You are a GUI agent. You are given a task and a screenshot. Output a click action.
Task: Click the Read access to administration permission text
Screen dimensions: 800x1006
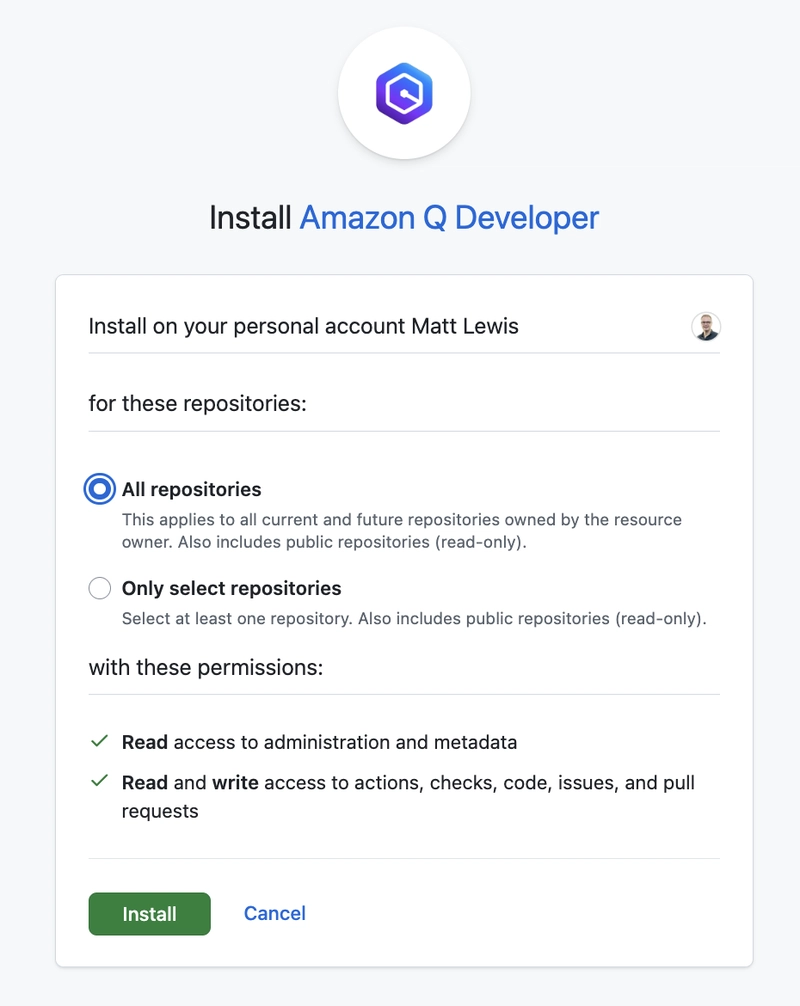point(319,742)
